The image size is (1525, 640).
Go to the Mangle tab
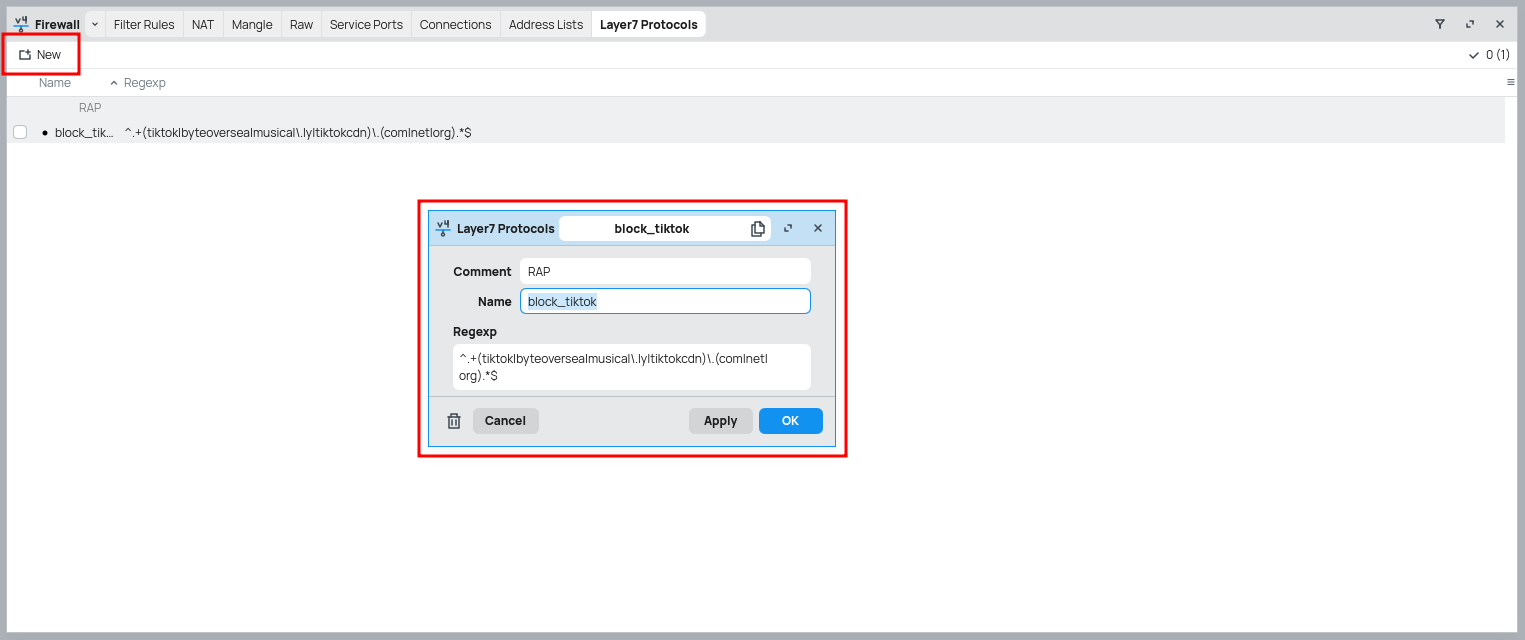pyautogui.click(x=252, y=24)
